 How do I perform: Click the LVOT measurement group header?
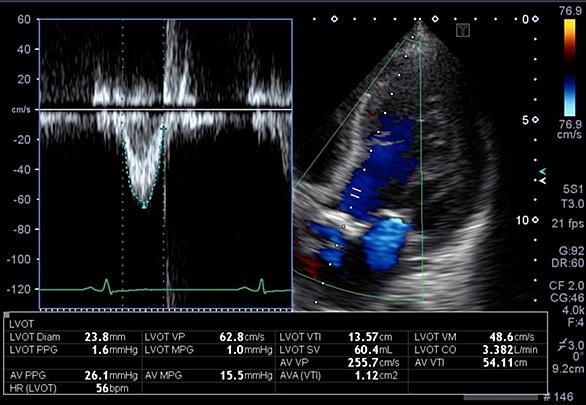(x=21, y=324)
